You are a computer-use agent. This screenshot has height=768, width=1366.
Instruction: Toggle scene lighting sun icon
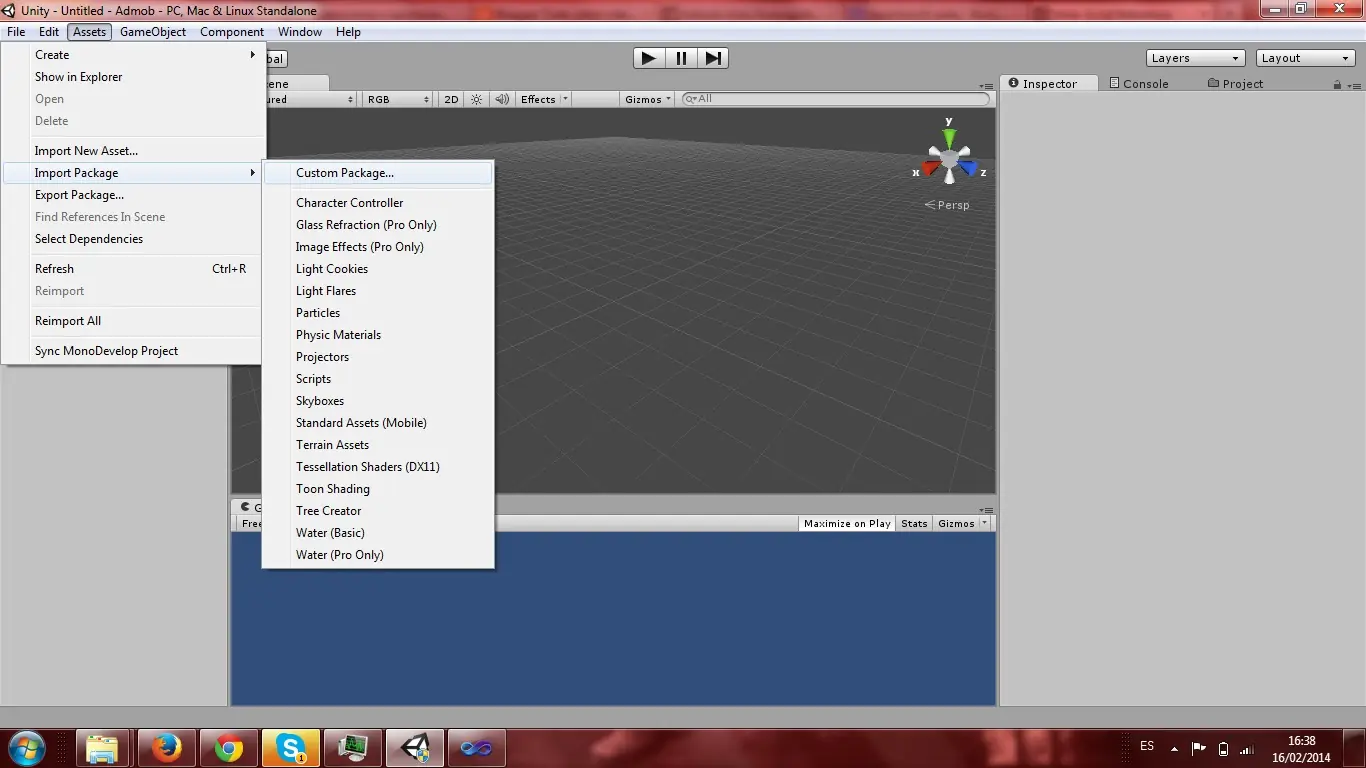click(x=476, y=99)
